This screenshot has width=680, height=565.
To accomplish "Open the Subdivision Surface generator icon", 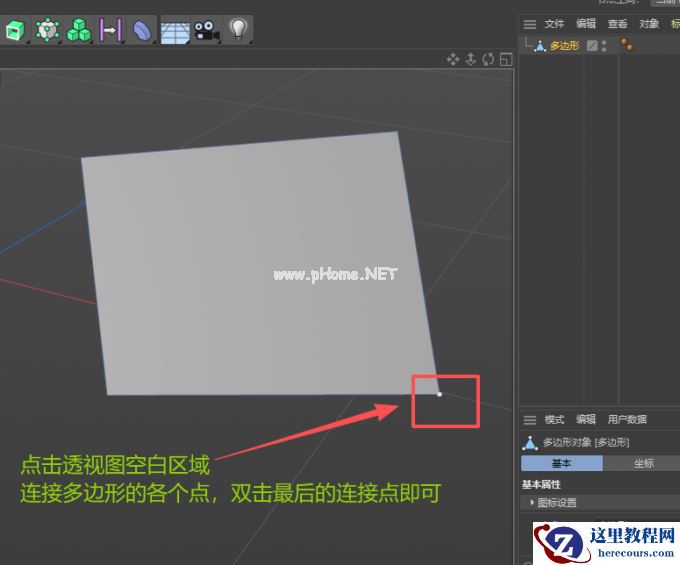I will point(47,30).
